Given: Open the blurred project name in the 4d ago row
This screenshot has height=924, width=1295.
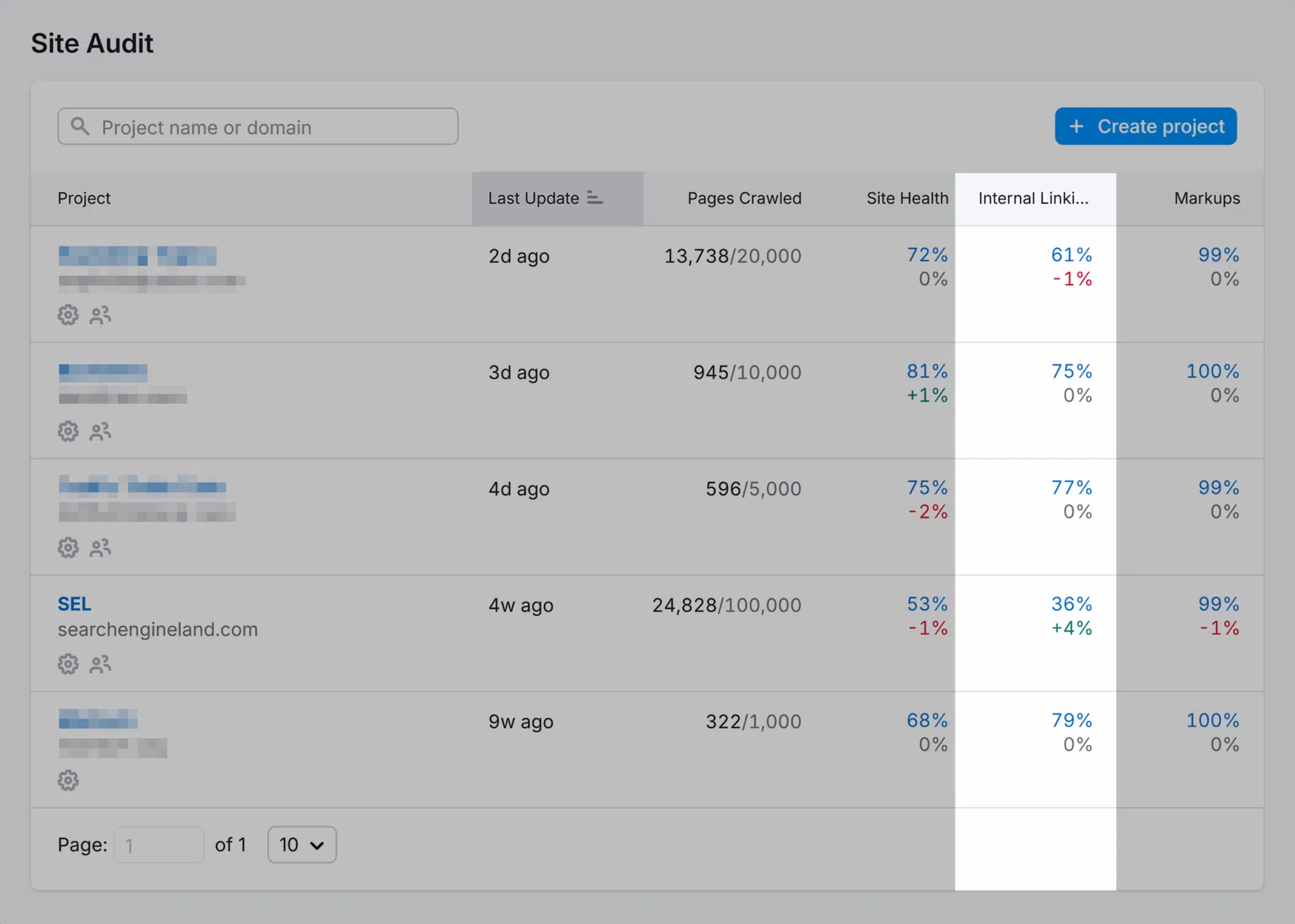Looking at the screenshot, I should [x=142, y=486].
